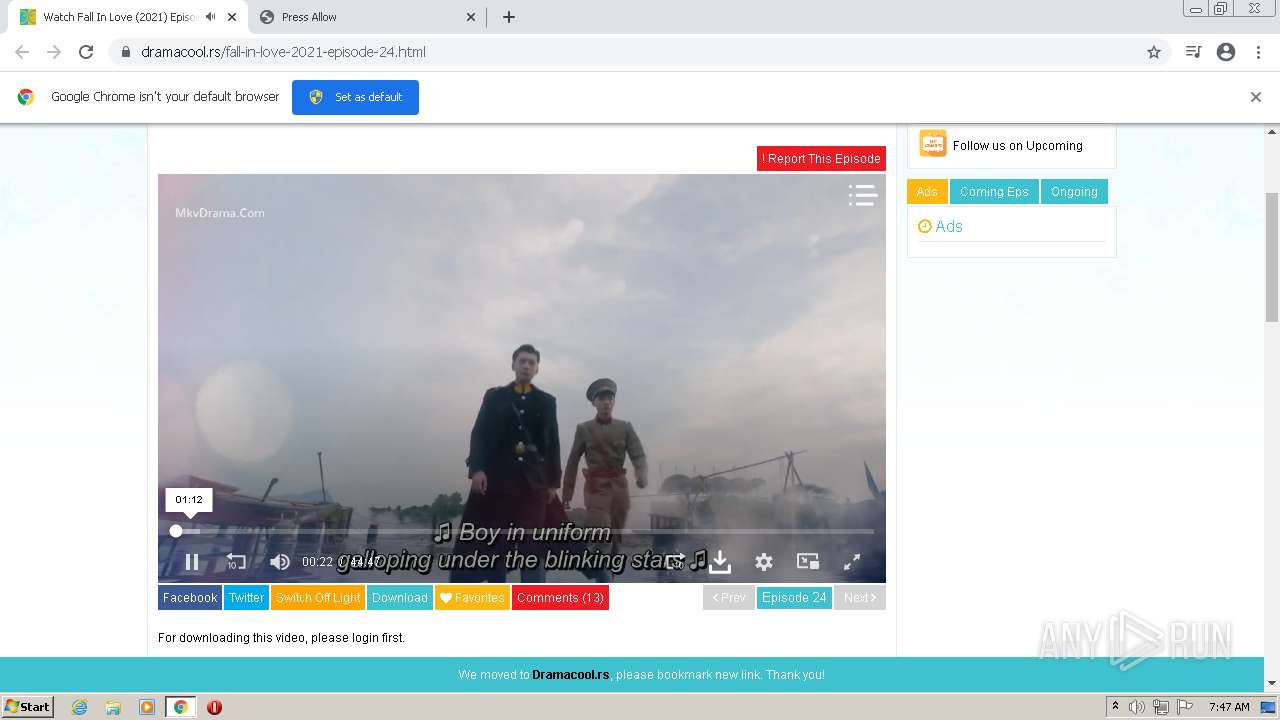Click the address bar URL field
The height and width of the screenshot is (720, 1280).
[640, 52]
